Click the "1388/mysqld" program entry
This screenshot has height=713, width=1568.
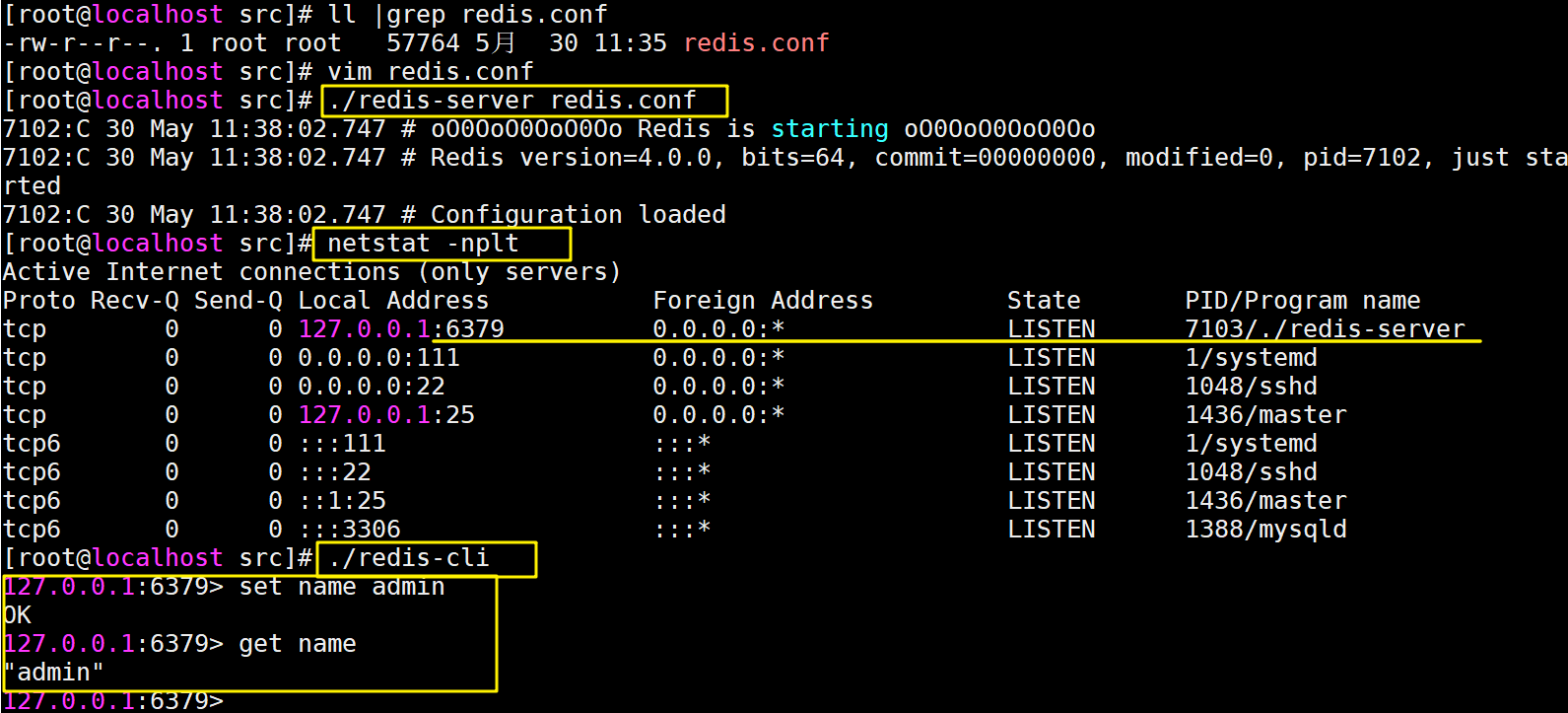1266,530
